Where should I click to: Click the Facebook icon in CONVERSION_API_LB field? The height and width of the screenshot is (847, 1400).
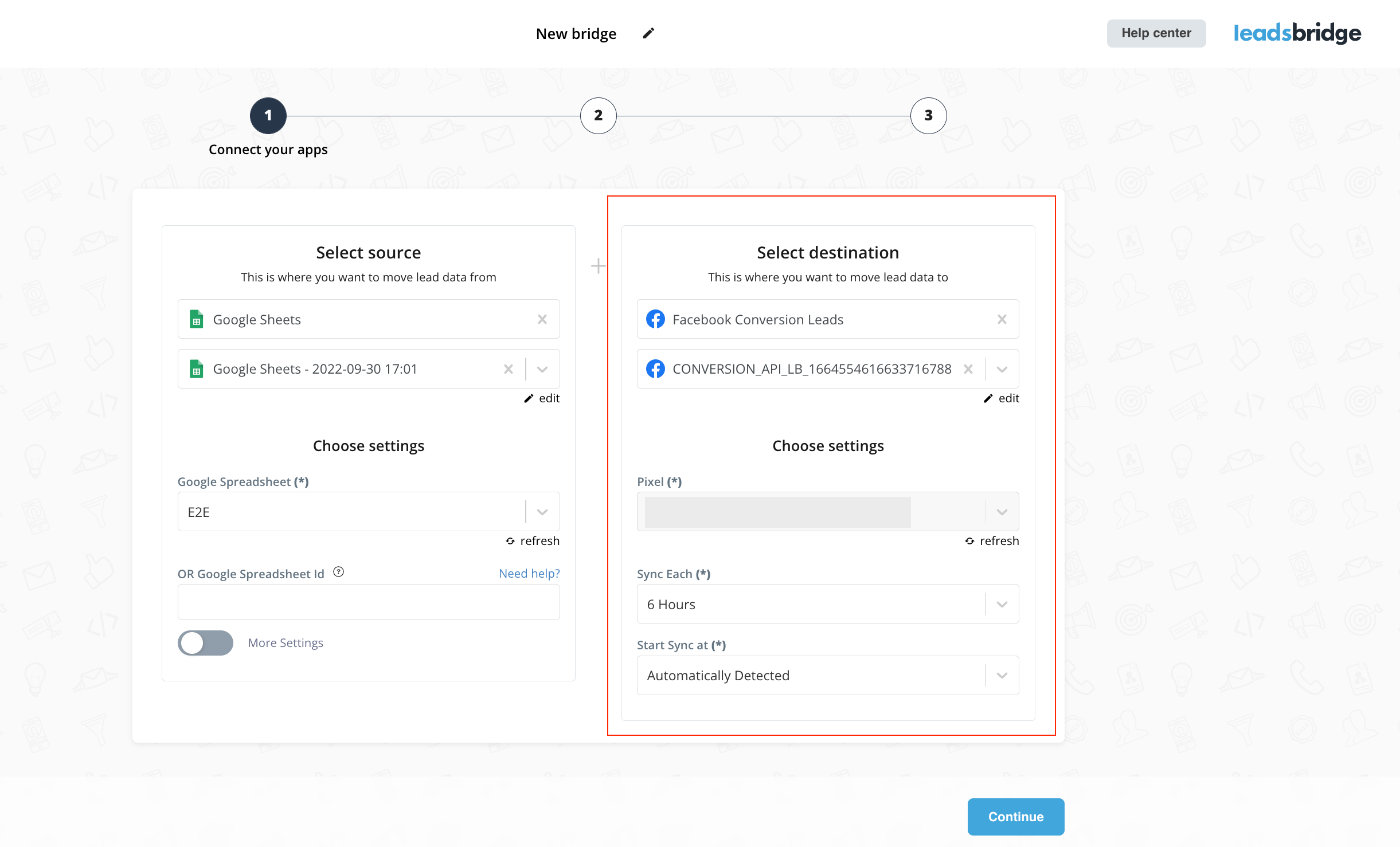coord(656,369)
